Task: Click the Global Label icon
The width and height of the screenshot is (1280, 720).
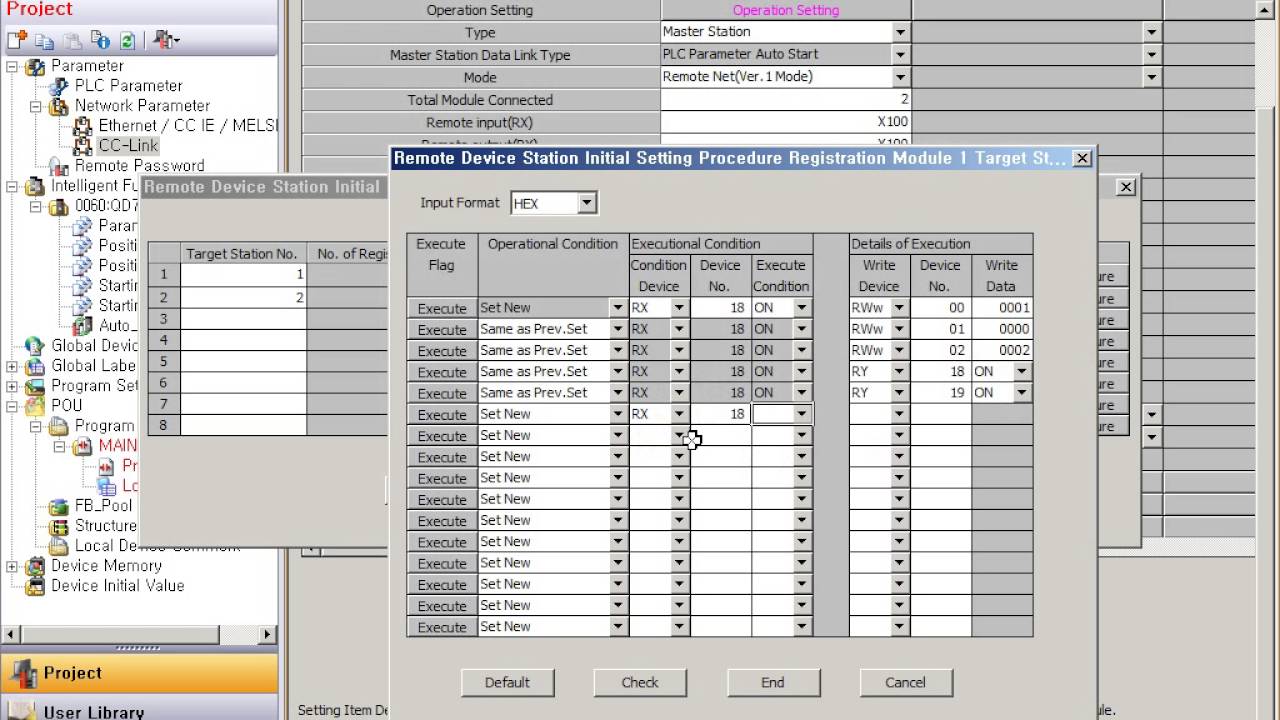Action: [x=36, y=366]
